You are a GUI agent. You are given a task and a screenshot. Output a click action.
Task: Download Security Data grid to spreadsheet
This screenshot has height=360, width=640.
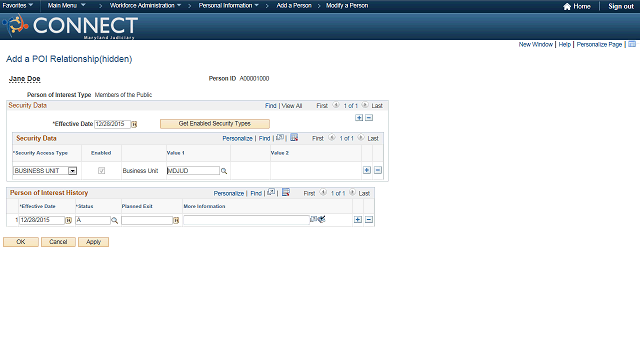[x=294, y=138]
